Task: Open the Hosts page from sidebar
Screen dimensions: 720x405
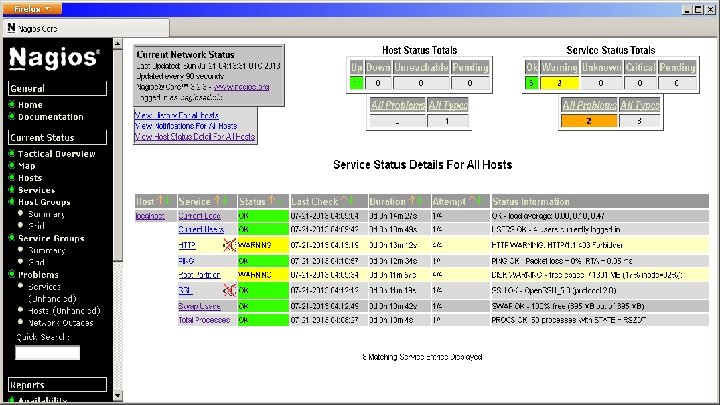Action: click(30, 178)
